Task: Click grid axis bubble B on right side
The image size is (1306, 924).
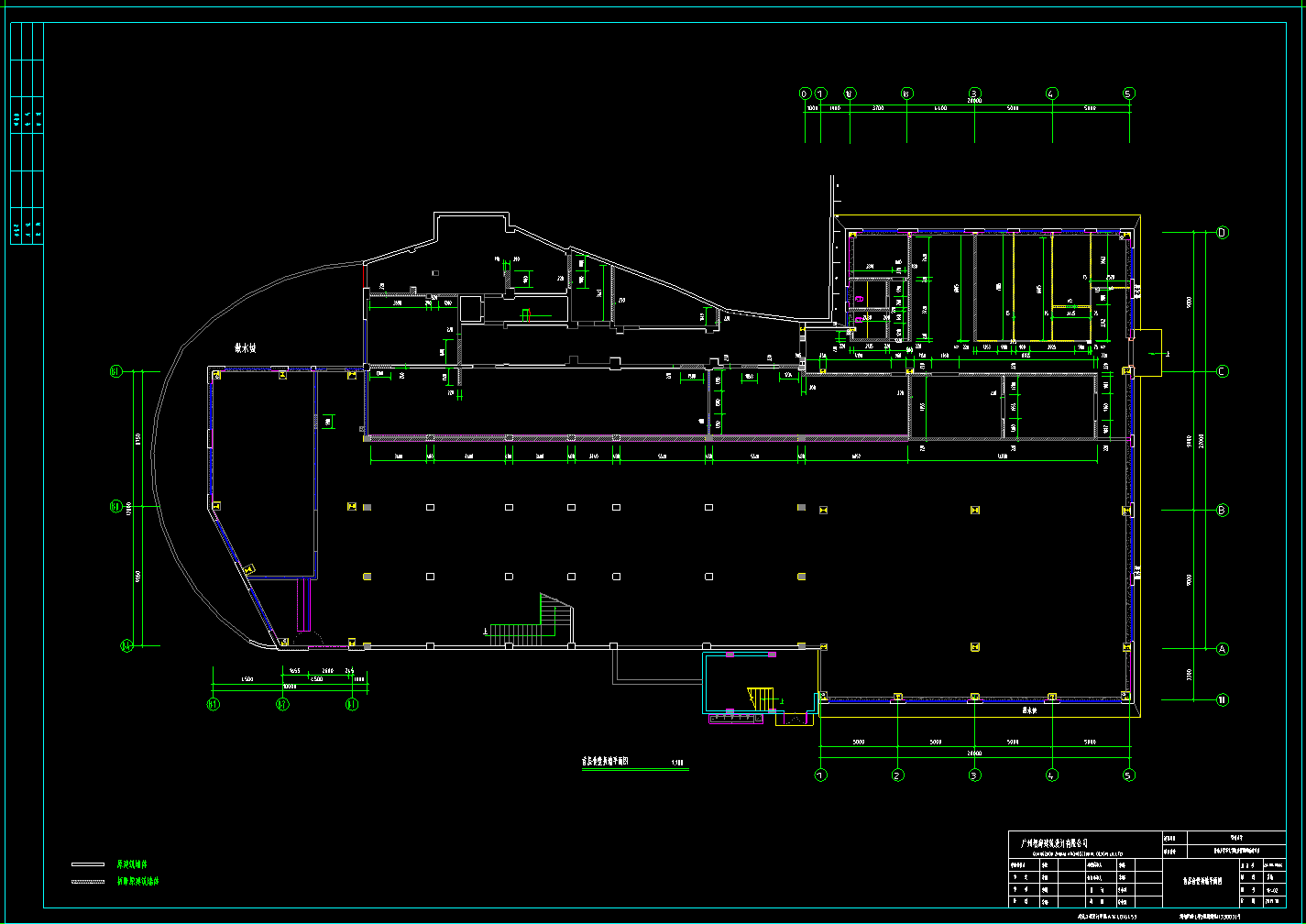Action: 1222,511
